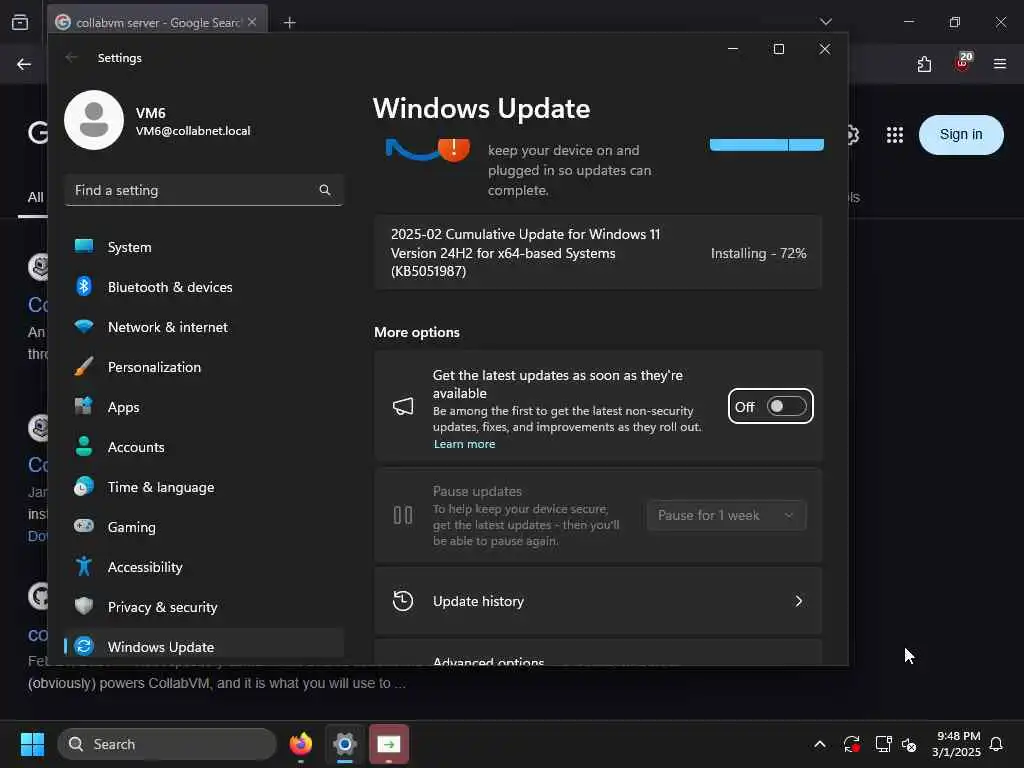Viewport: 1024px width, 768px height.
Task: Close the collabvm server tab
Action: 252,22
